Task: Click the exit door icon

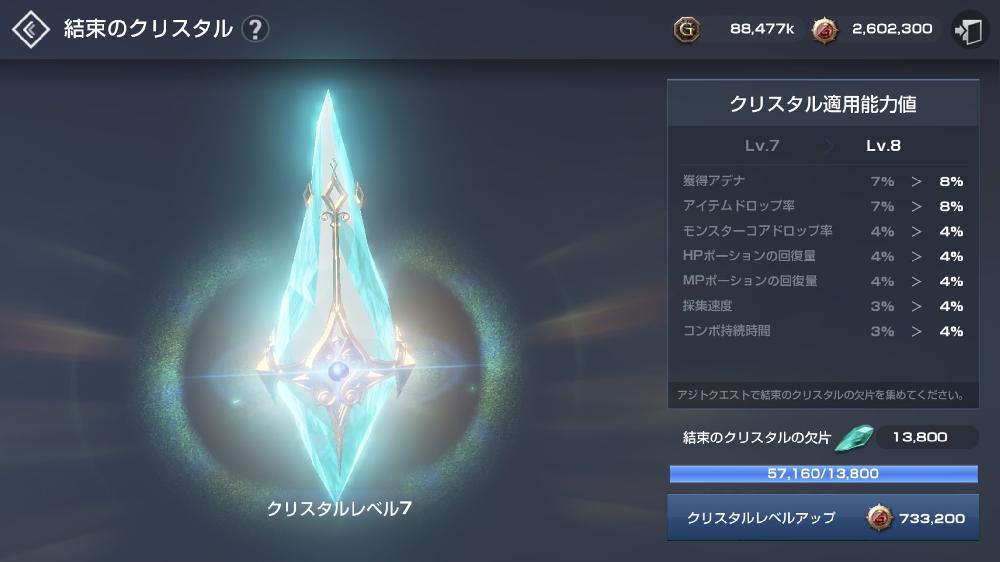Action: 968,30
